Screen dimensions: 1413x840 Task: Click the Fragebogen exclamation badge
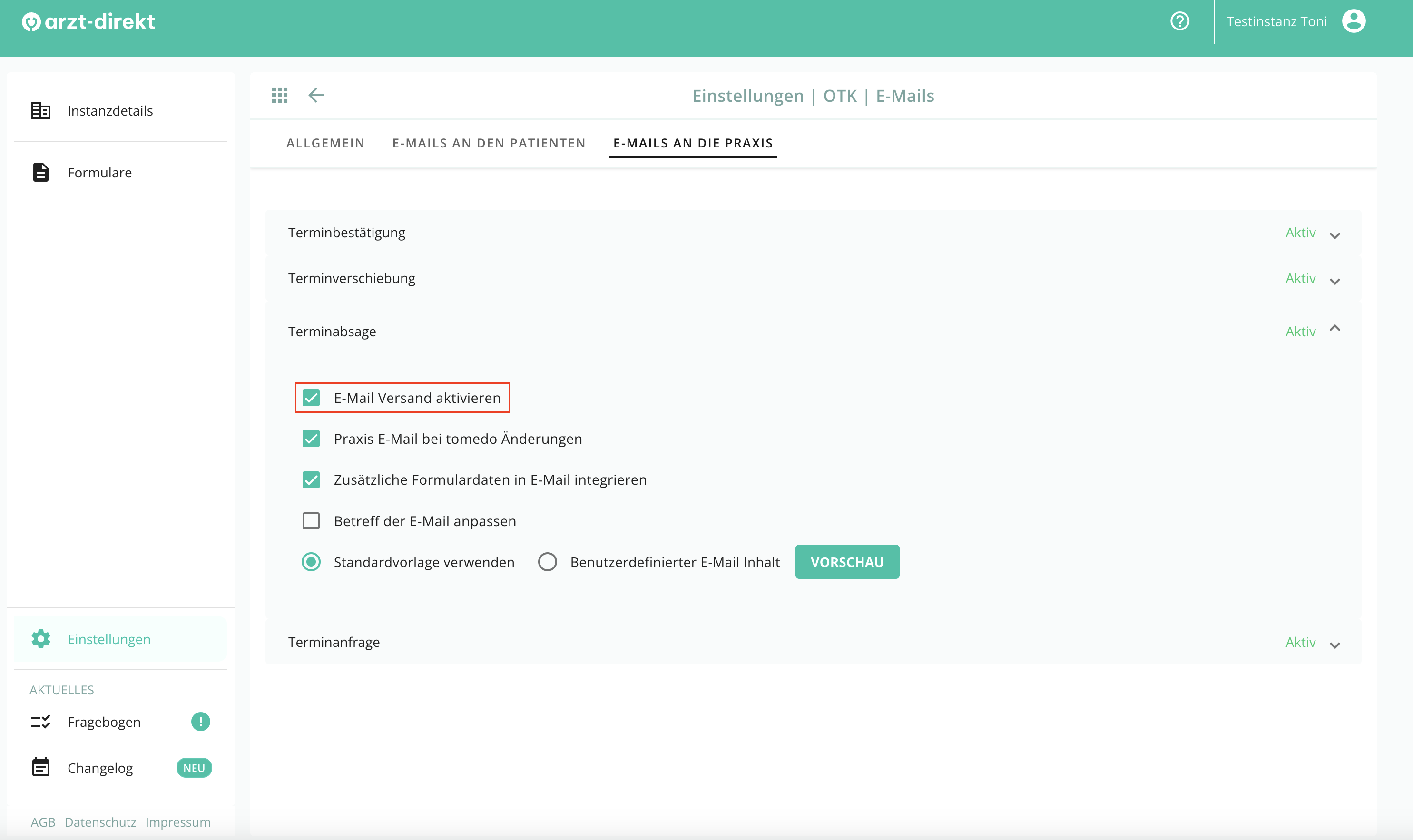pyautogui.click(x=200, y=722)
